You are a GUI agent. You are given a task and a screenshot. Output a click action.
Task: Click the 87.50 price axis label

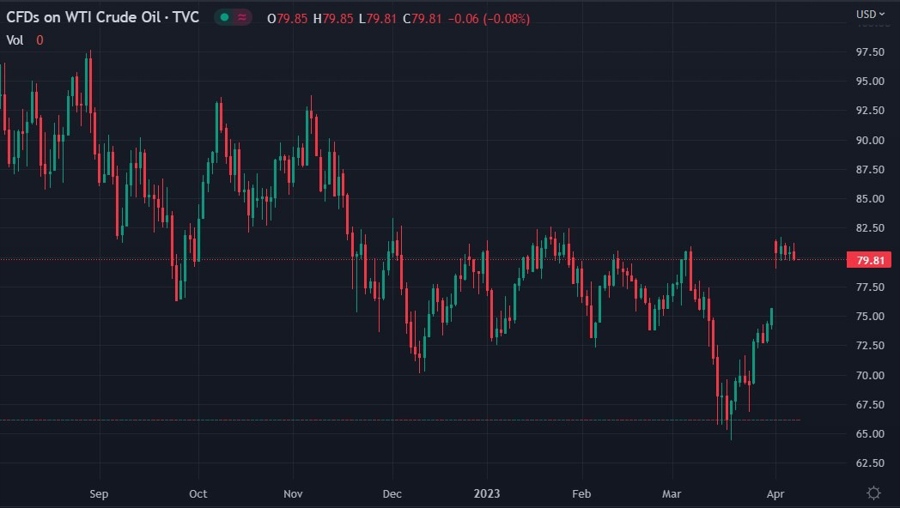(x=870, y=169)
